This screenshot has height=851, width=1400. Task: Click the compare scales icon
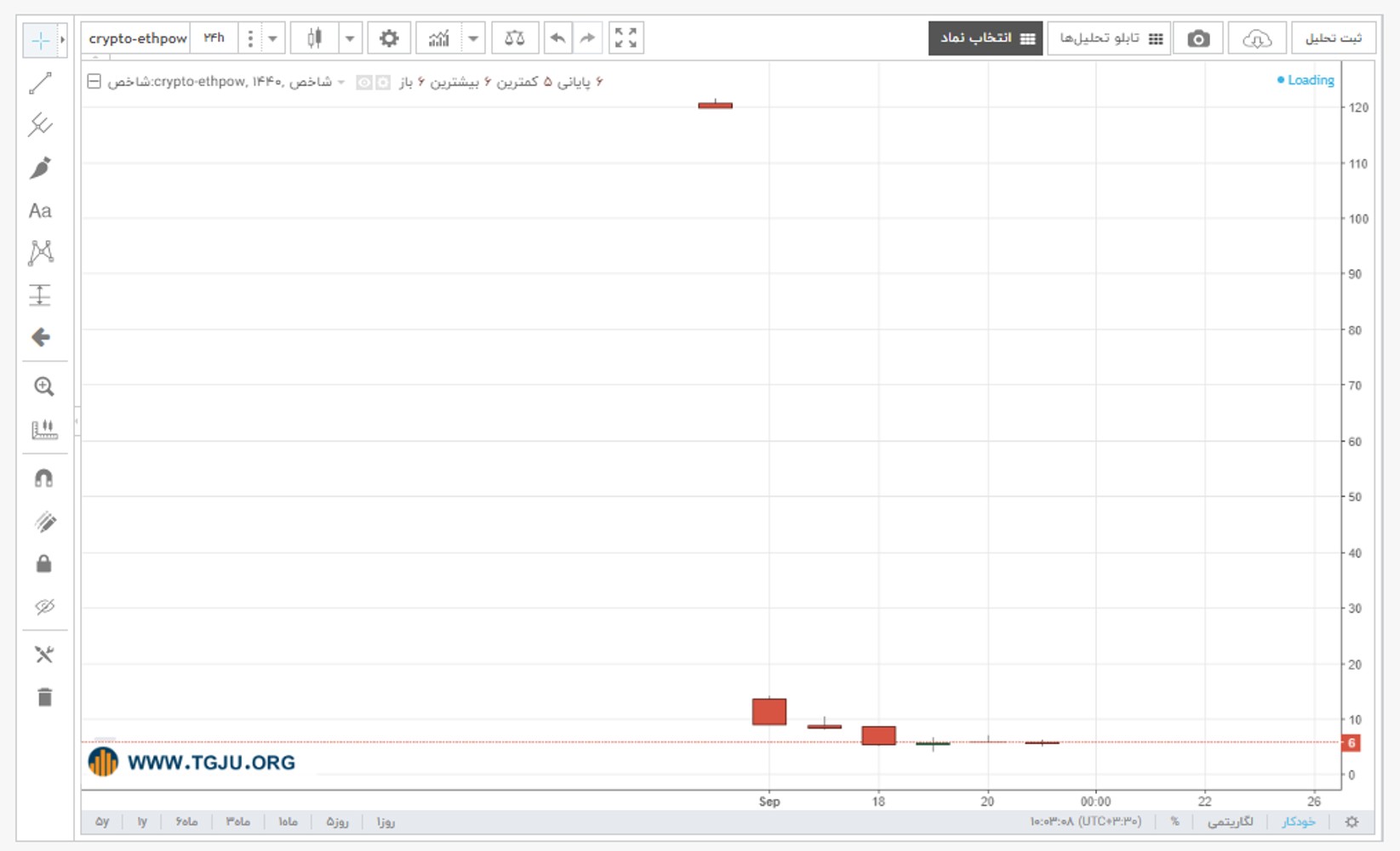pyautogui.click(x=515, y=38)
